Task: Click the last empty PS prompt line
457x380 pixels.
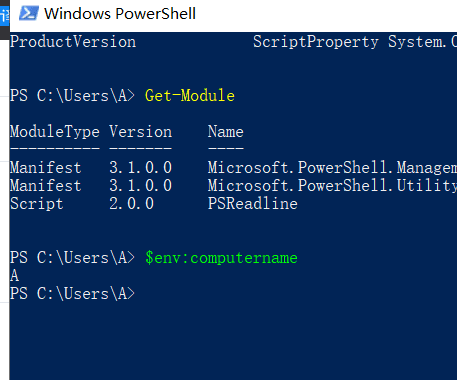Action: coord(72,294)
